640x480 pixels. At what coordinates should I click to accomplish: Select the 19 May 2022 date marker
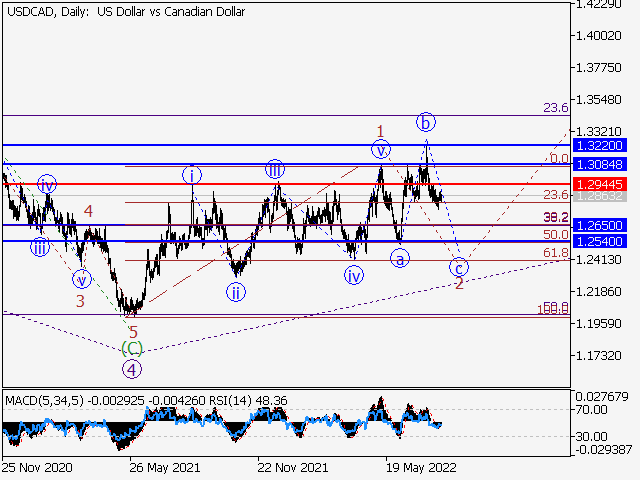coord(420,467)
